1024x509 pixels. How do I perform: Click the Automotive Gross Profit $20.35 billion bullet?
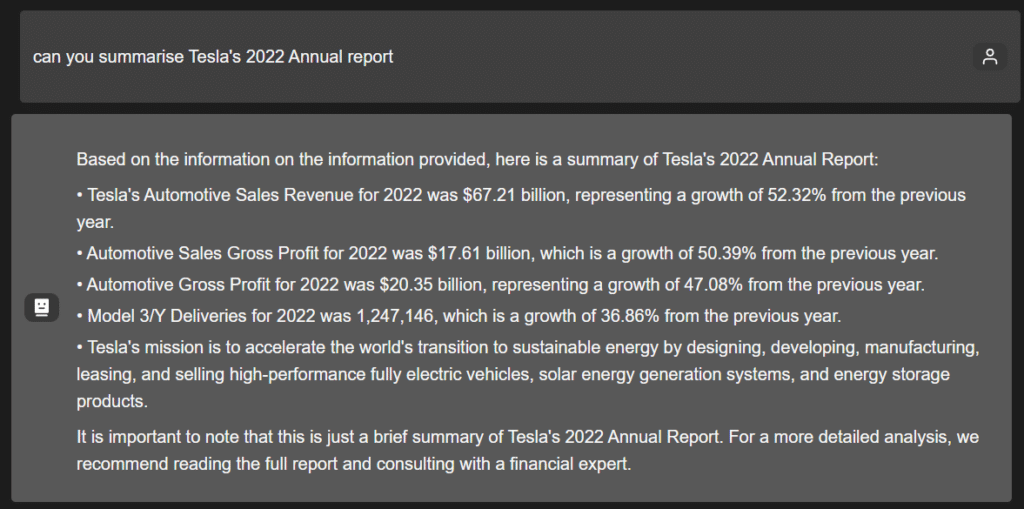pyautogui.click(x=500, y=285)
